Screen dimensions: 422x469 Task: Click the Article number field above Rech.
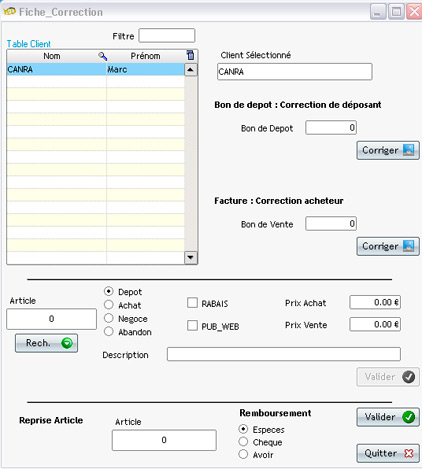52,319
